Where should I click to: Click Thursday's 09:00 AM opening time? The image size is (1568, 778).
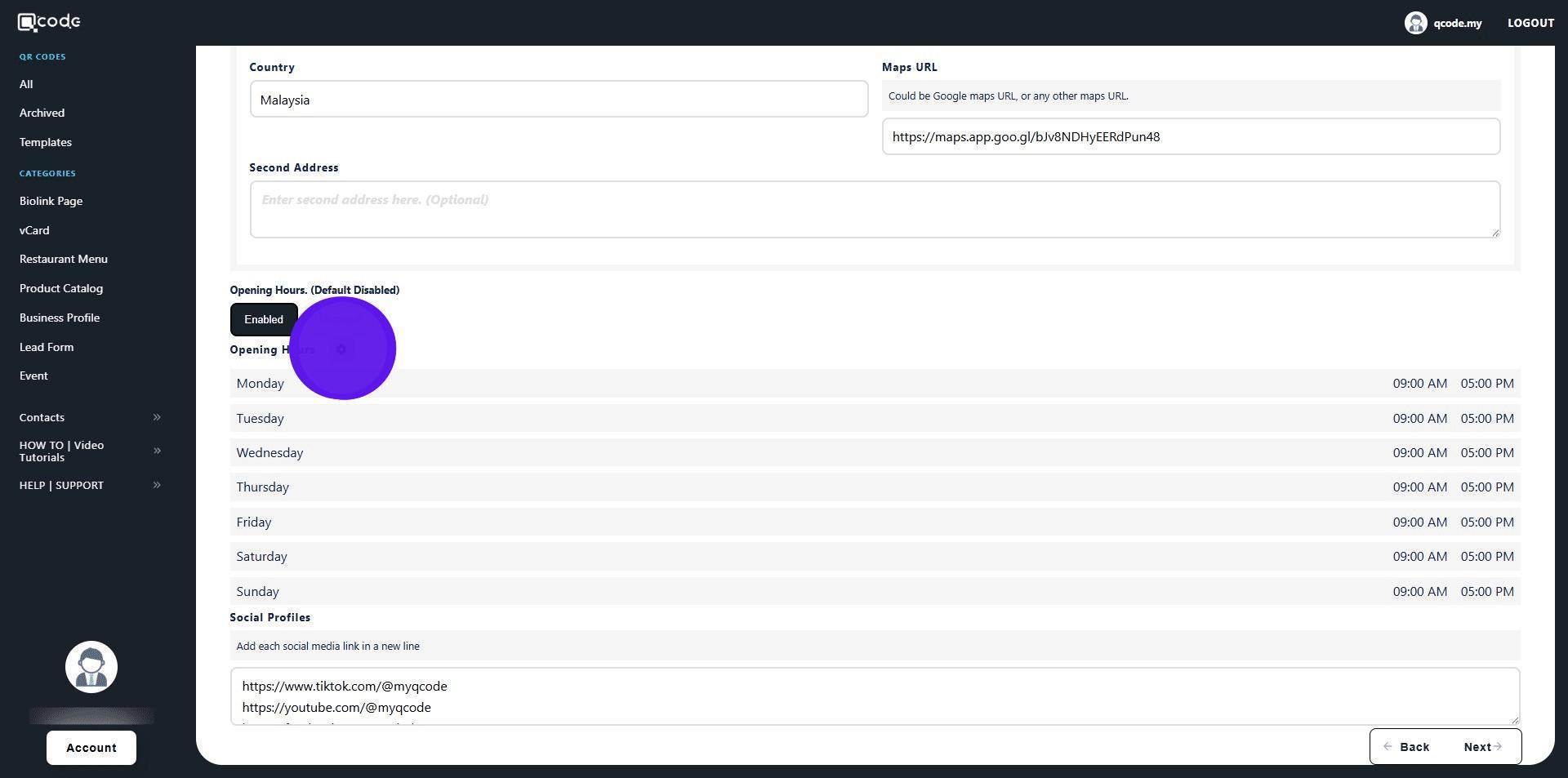1420,487
